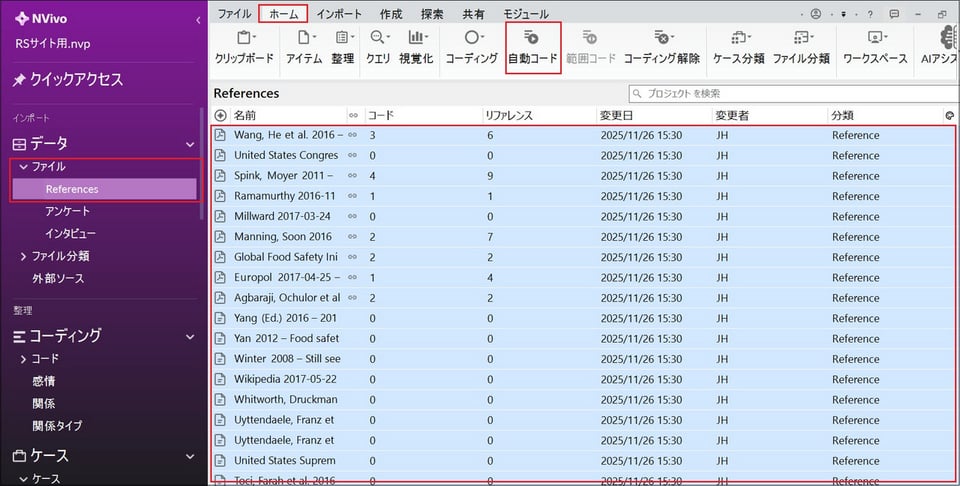Sort by the 変更日 column header
The height and width of the screenshot is (486, 960).
pyautogui.click(x=616, y=115)
